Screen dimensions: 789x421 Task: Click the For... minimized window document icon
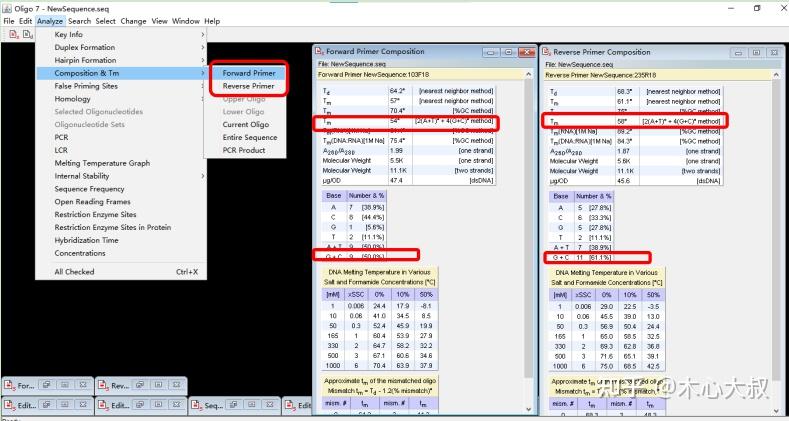(x=10, y=386)
